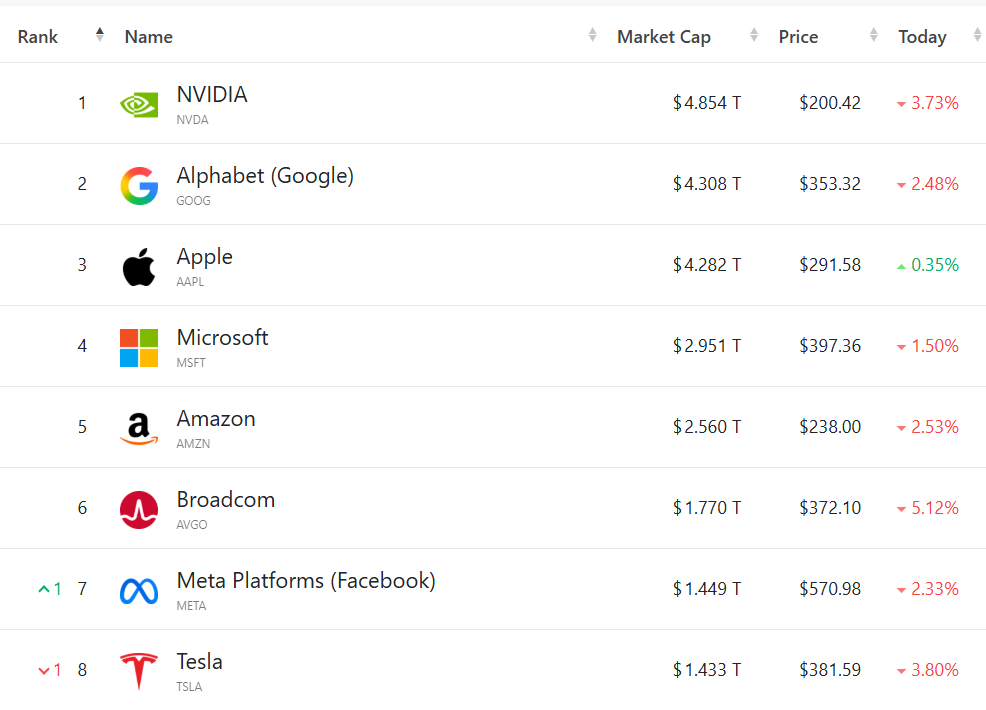Open the NVIDIA company link
Image resolution: width=986 pixels, height=710 pixels.
(x=212, y=95)
